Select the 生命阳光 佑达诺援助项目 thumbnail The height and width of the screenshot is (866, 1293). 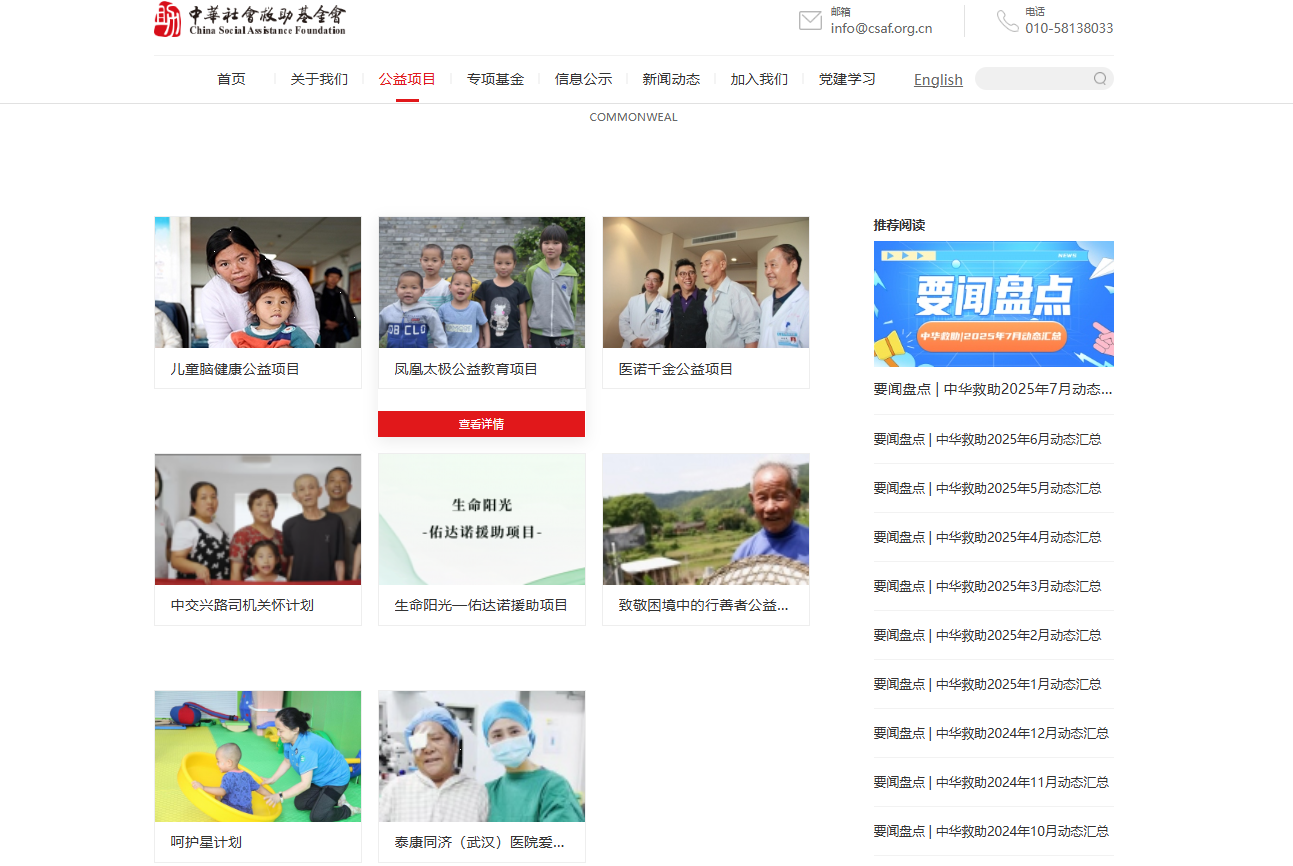[482, 519]
